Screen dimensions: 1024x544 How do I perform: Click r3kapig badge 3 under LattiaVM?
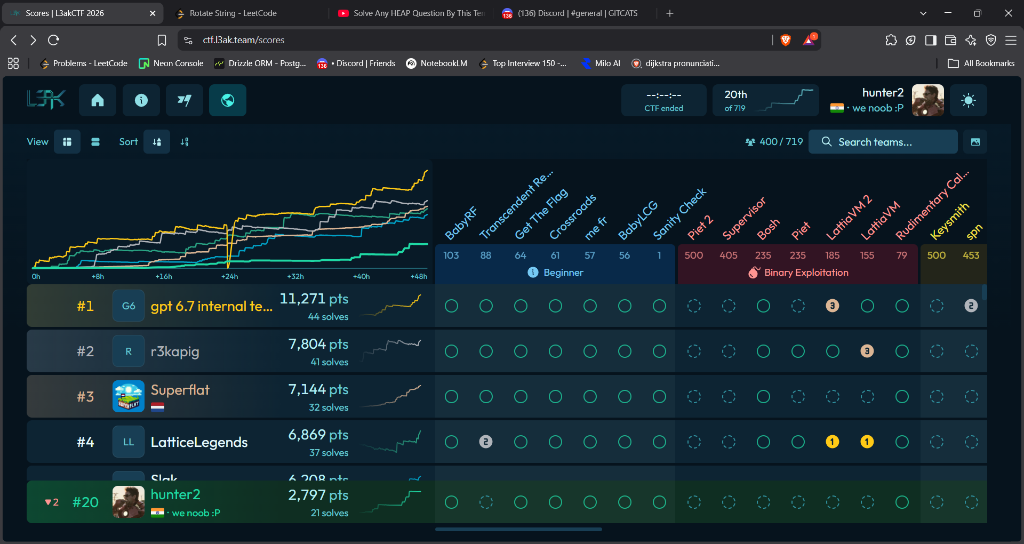click(x=867, y=351)
